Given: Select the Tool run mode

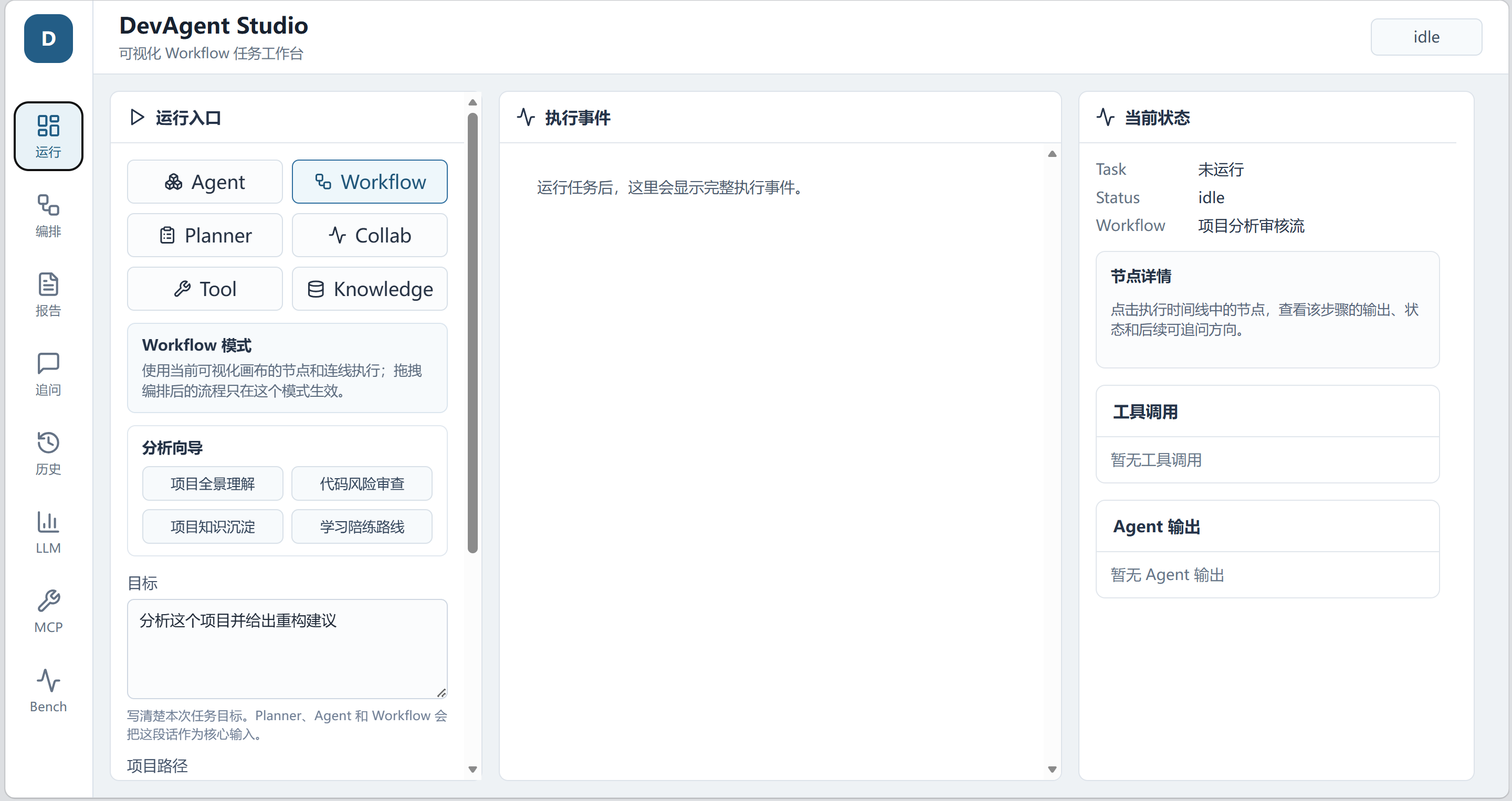Looking at the screenshot, I should coord(205,289).
